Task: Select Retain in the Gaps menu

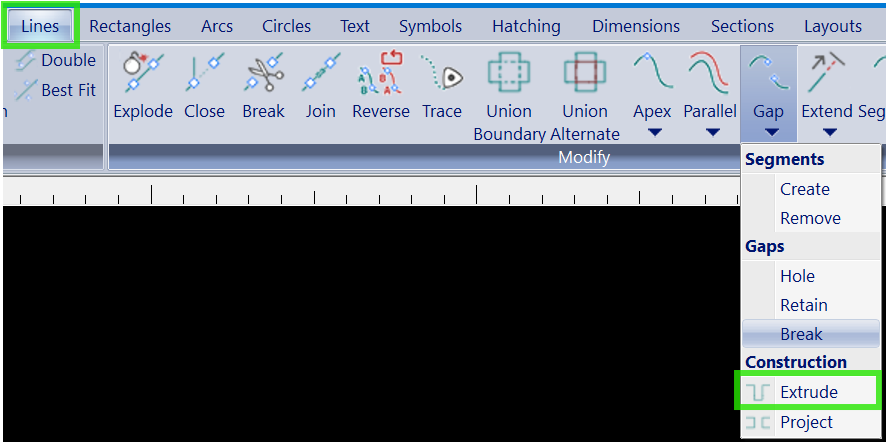Action: coord(810,305)
